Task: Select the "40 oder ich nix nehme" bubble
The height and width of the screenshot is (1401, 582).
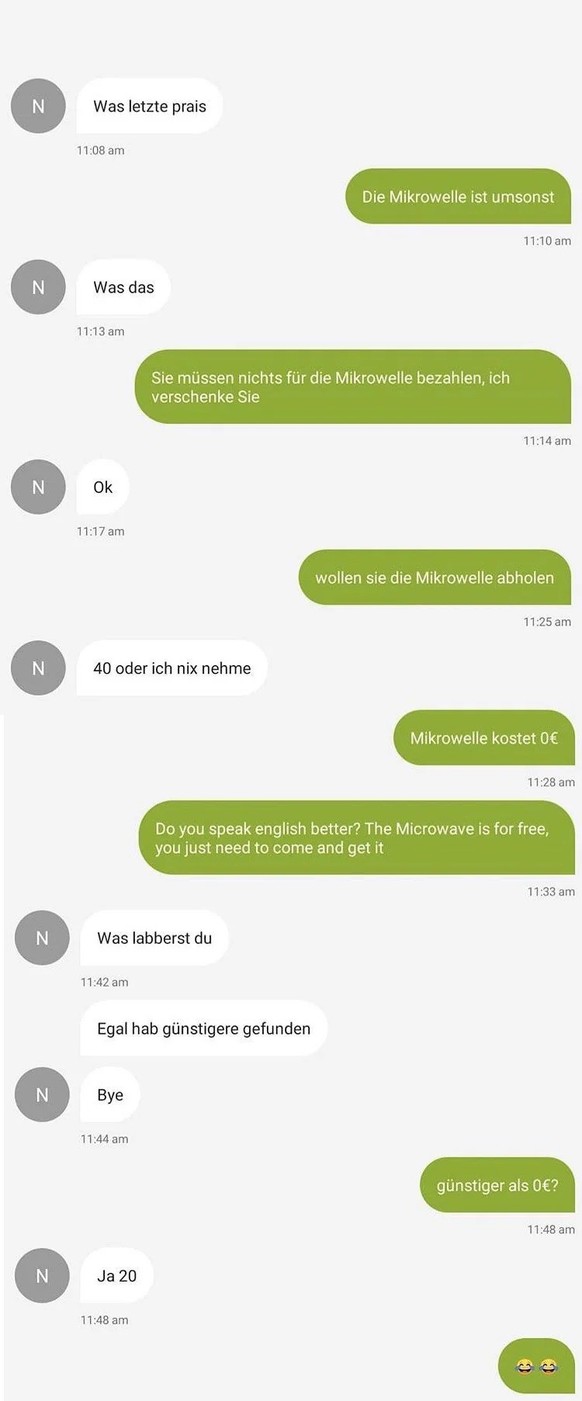Action: pyautogui.click(x=172, y=668)
